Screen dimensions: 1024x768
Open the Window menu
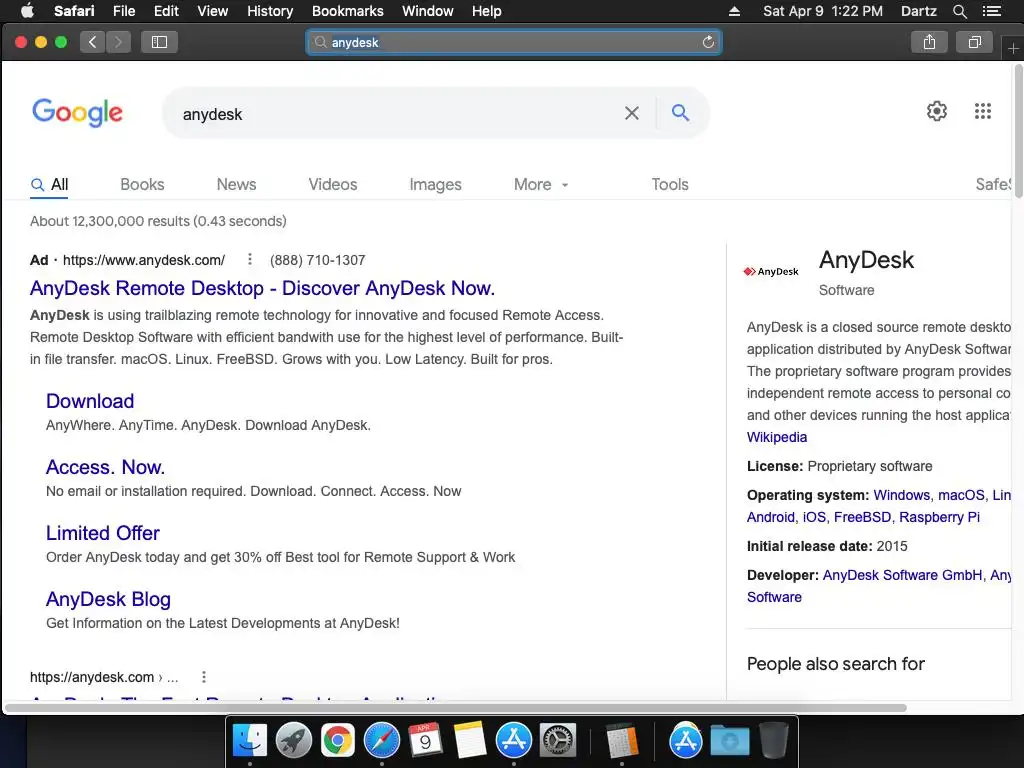click(x=427, y=11)
